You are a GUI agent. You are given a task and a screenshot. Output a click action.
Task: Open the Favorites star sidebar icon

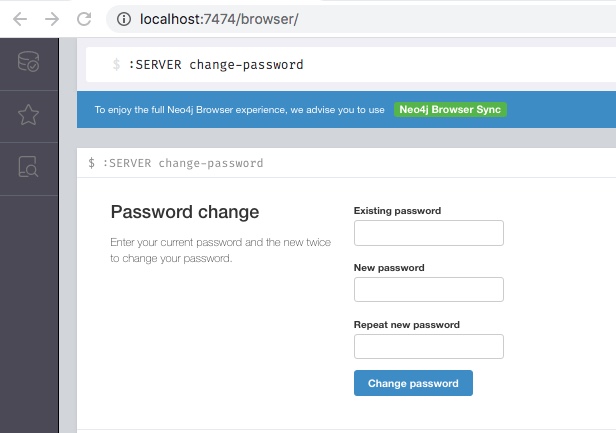[x=28, y=116]
